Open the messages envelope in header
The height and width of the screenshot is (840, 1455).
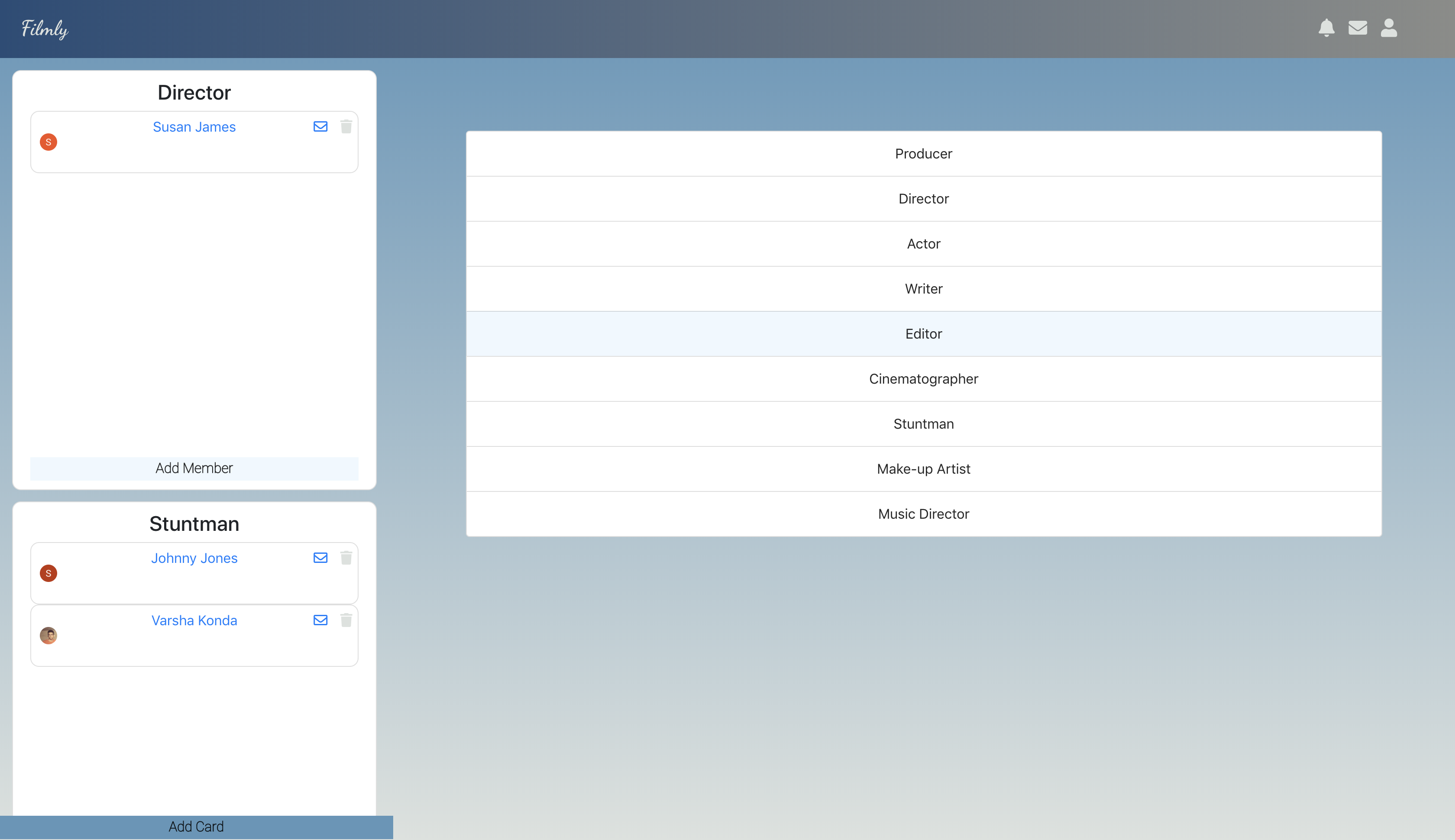tap(1358, 28)
